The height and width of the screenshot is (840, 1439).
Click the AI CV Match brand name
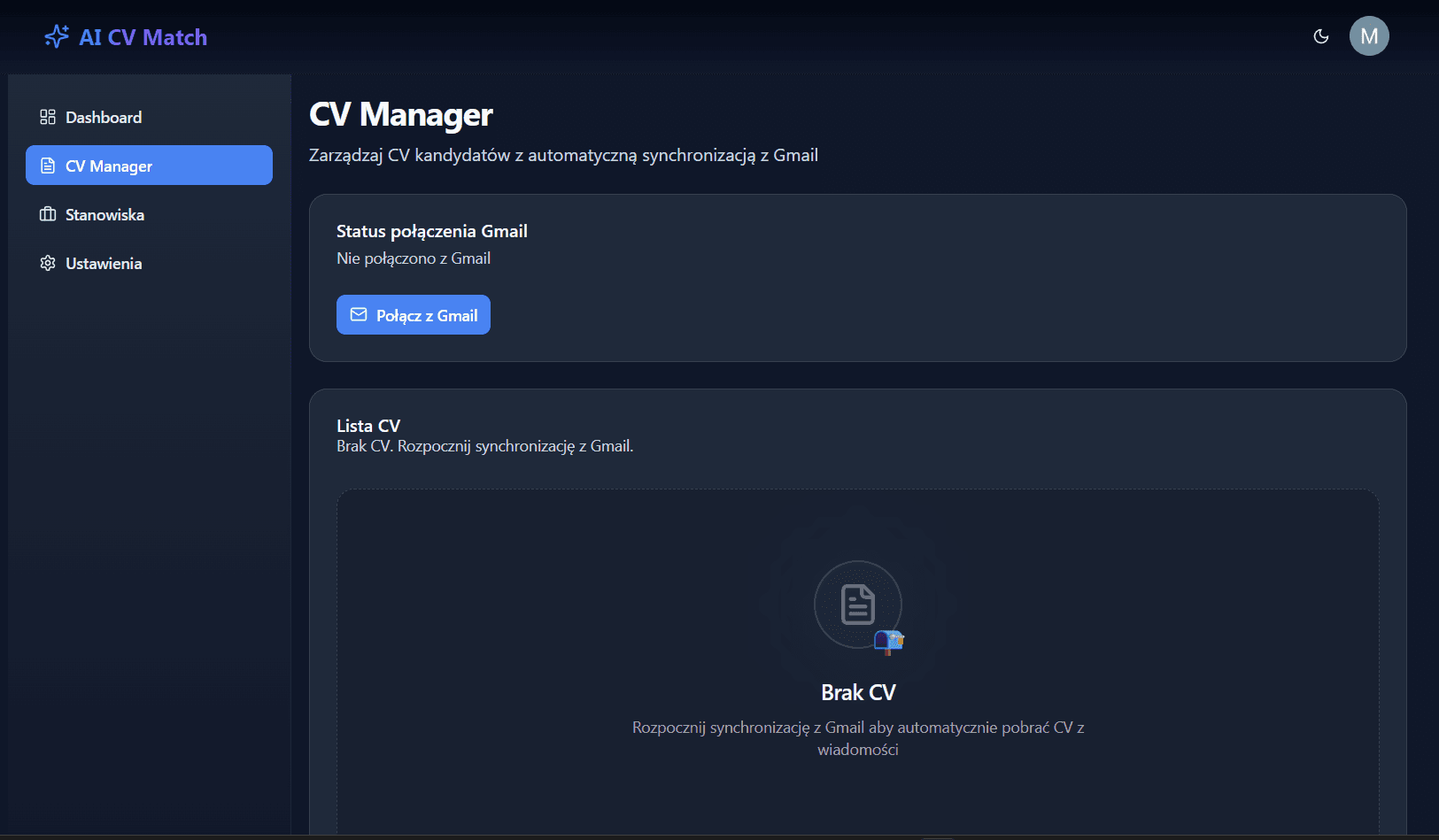click(x=143, y=36)
